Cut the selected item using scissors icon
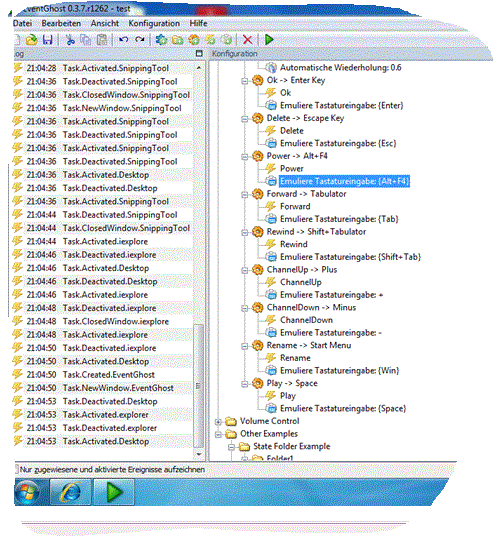Screen dimensions: 500x537 (x=70, y=40)
